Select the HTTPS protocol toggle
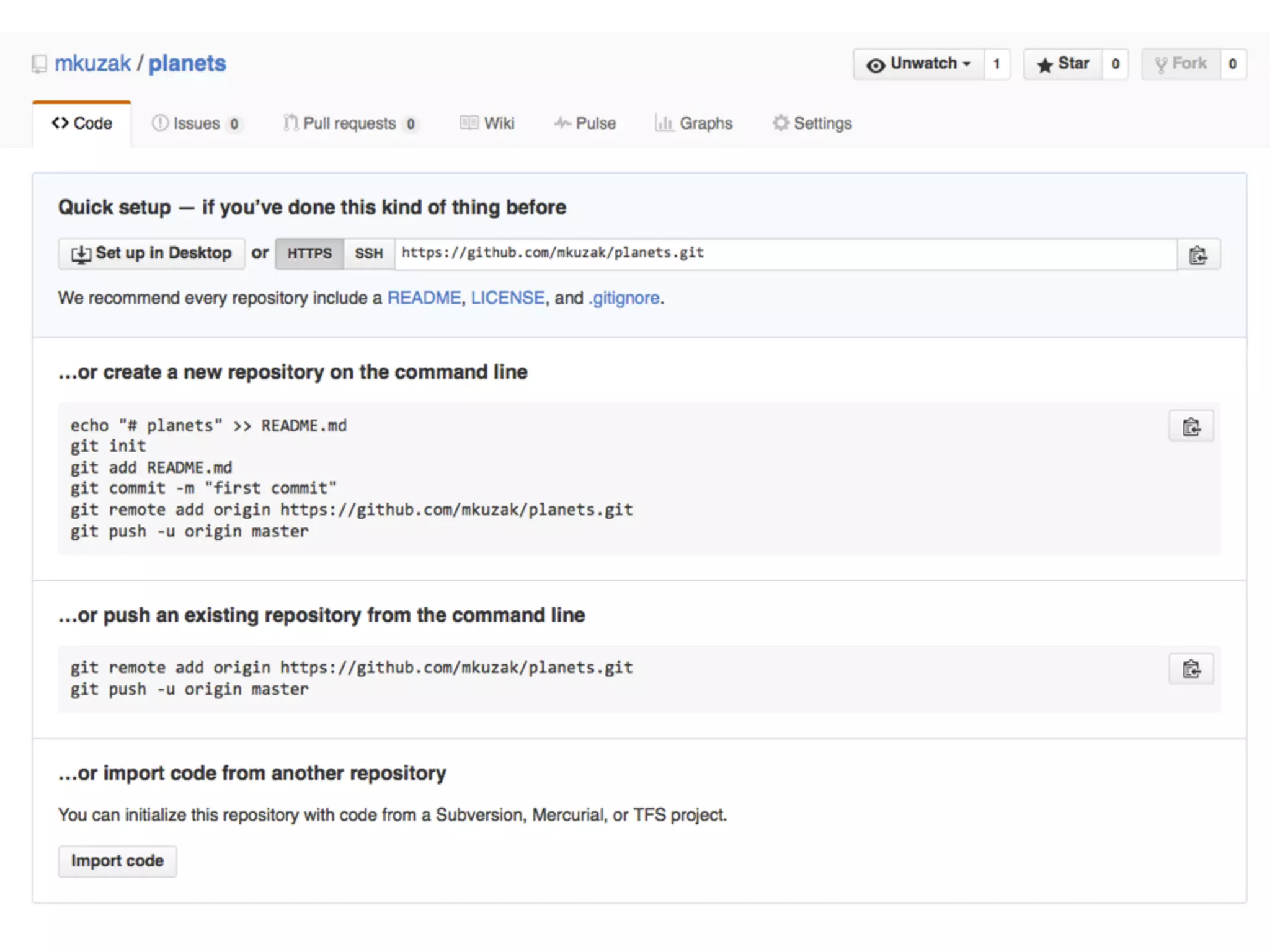 click(309, 253)
